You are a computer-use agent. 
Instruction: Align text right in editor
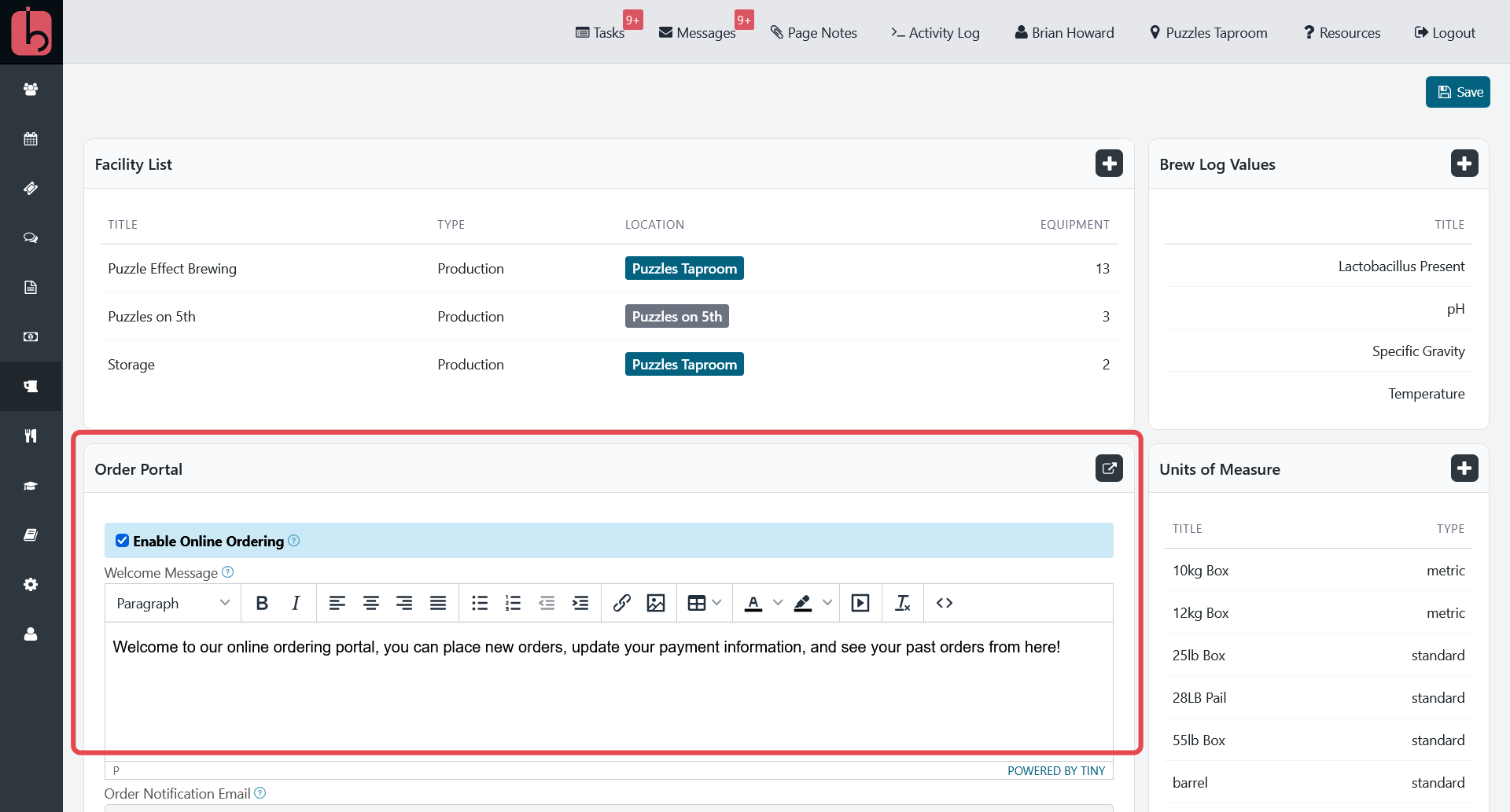pos(404,603)
